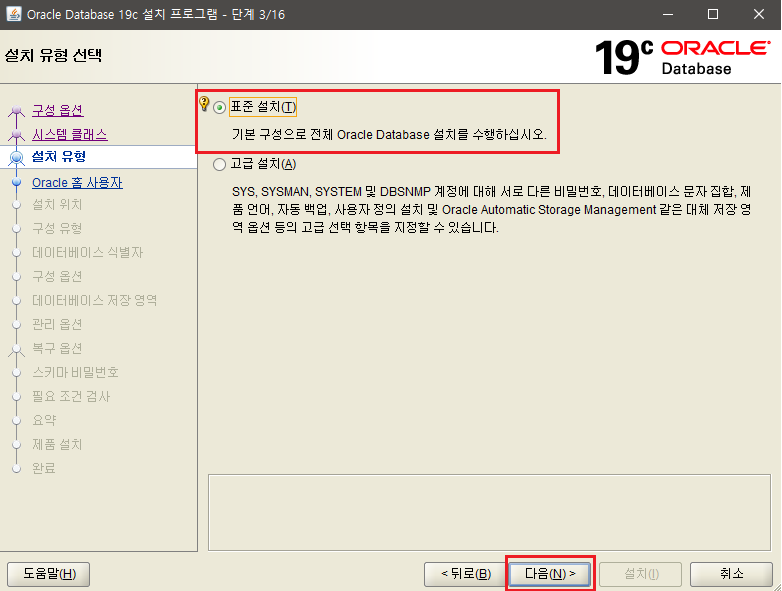Maximize the installer window
The image size is (782, 591).
click(713, 14)
